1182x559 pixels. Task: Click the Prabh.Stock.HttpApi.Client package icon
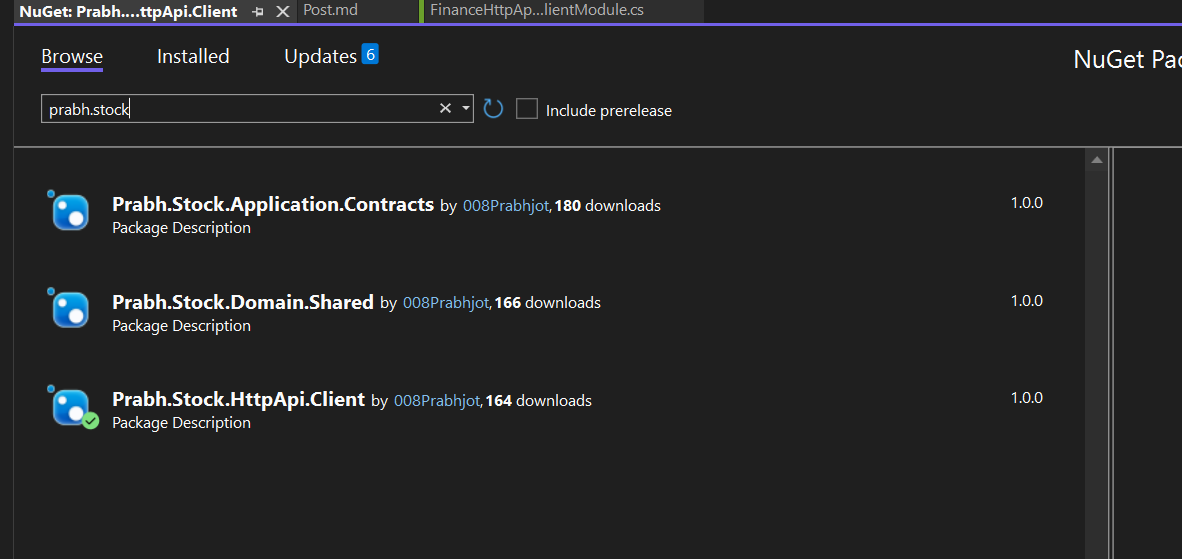point(70,407)
